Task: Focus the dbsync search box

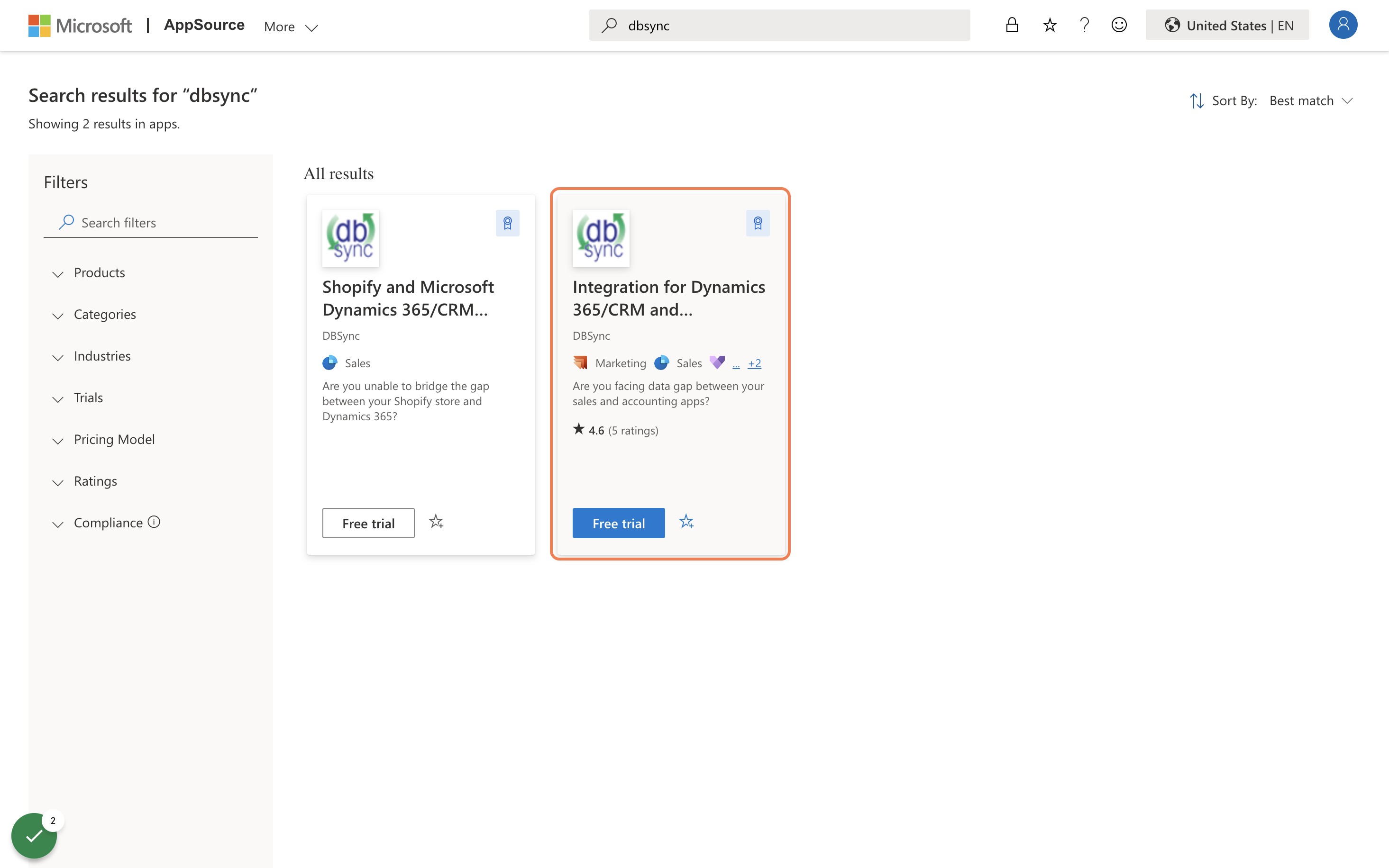Action: tap(779, 25)
